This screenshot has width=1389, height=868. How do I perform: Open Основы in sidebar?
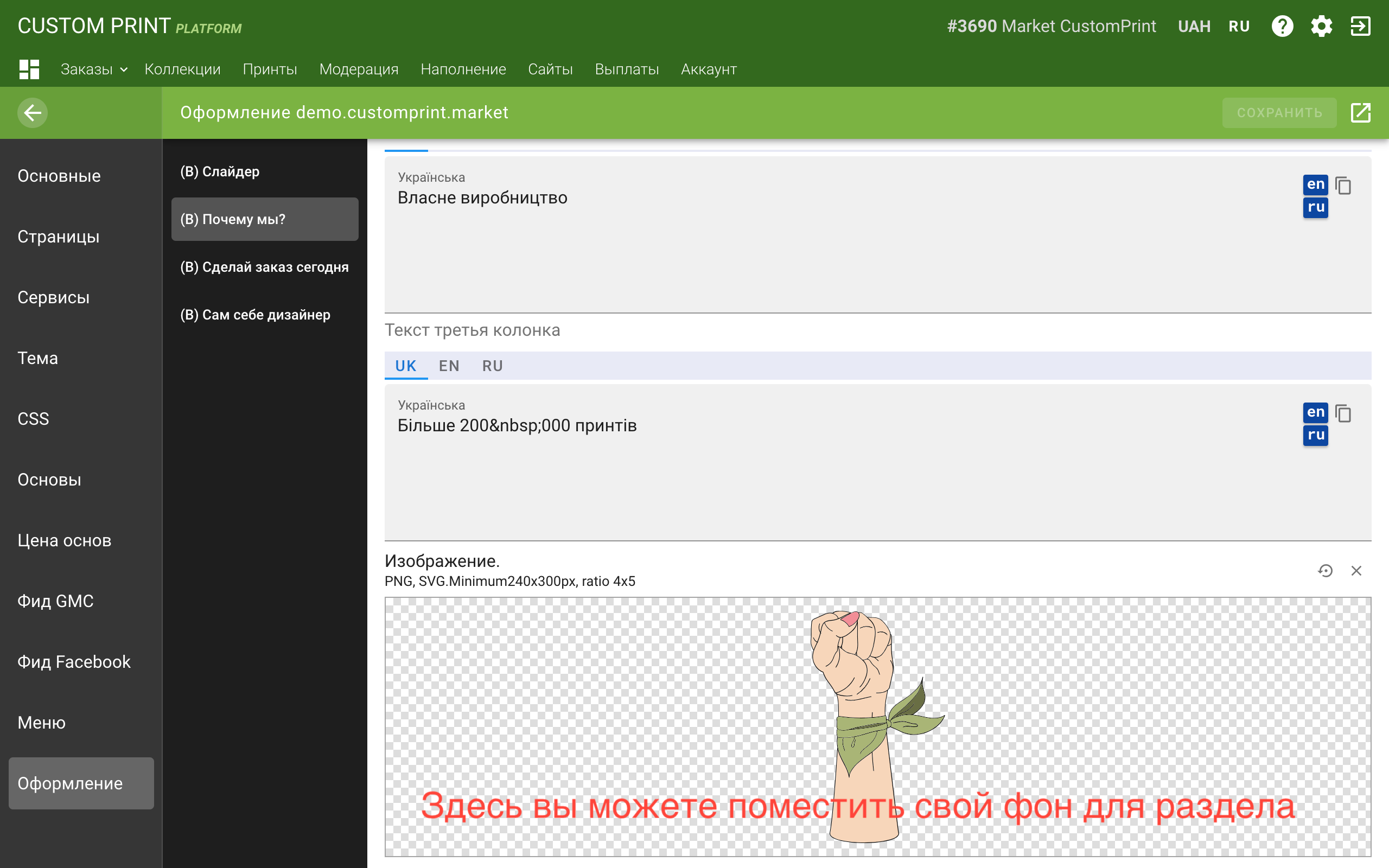[x=81, y=480]
